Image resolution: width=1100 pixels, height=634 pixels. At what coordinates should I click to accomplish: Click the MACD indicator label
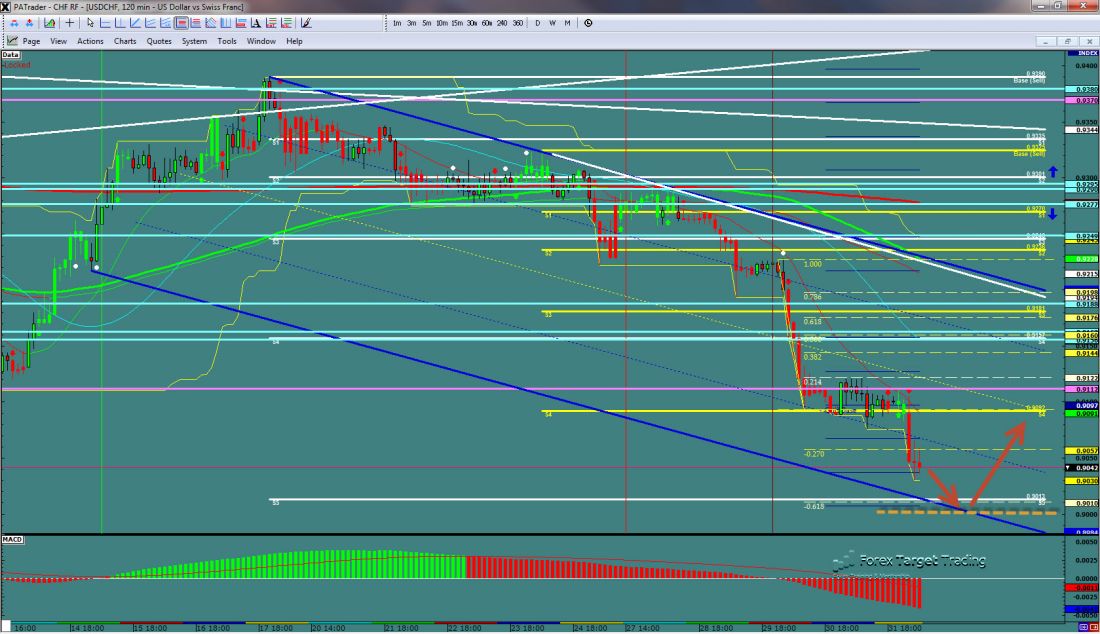point(12,540)
